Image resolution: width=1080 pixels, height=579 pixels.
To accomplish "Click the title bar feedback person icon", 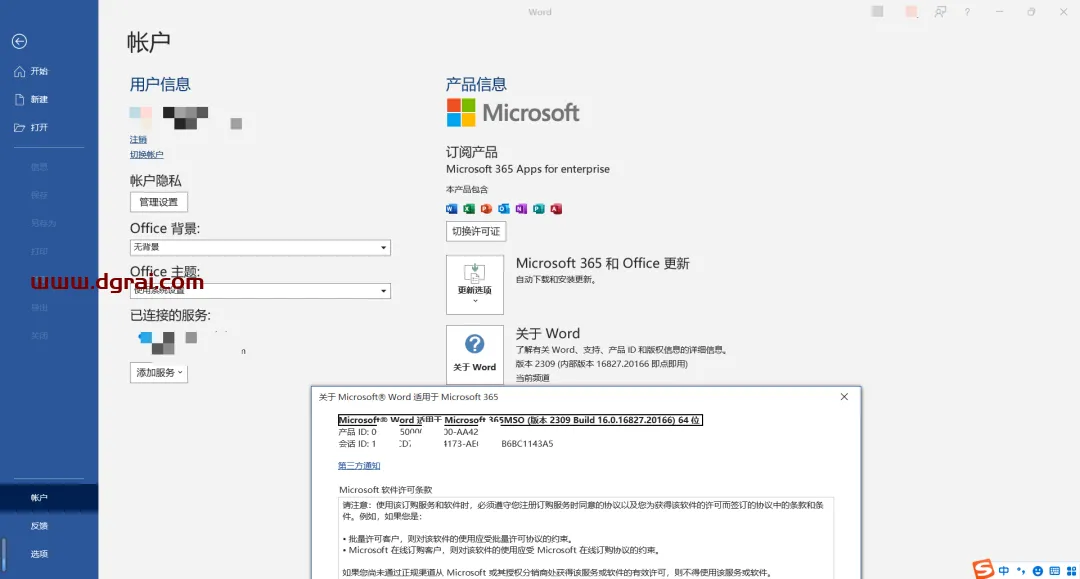I will pos(940,12).
